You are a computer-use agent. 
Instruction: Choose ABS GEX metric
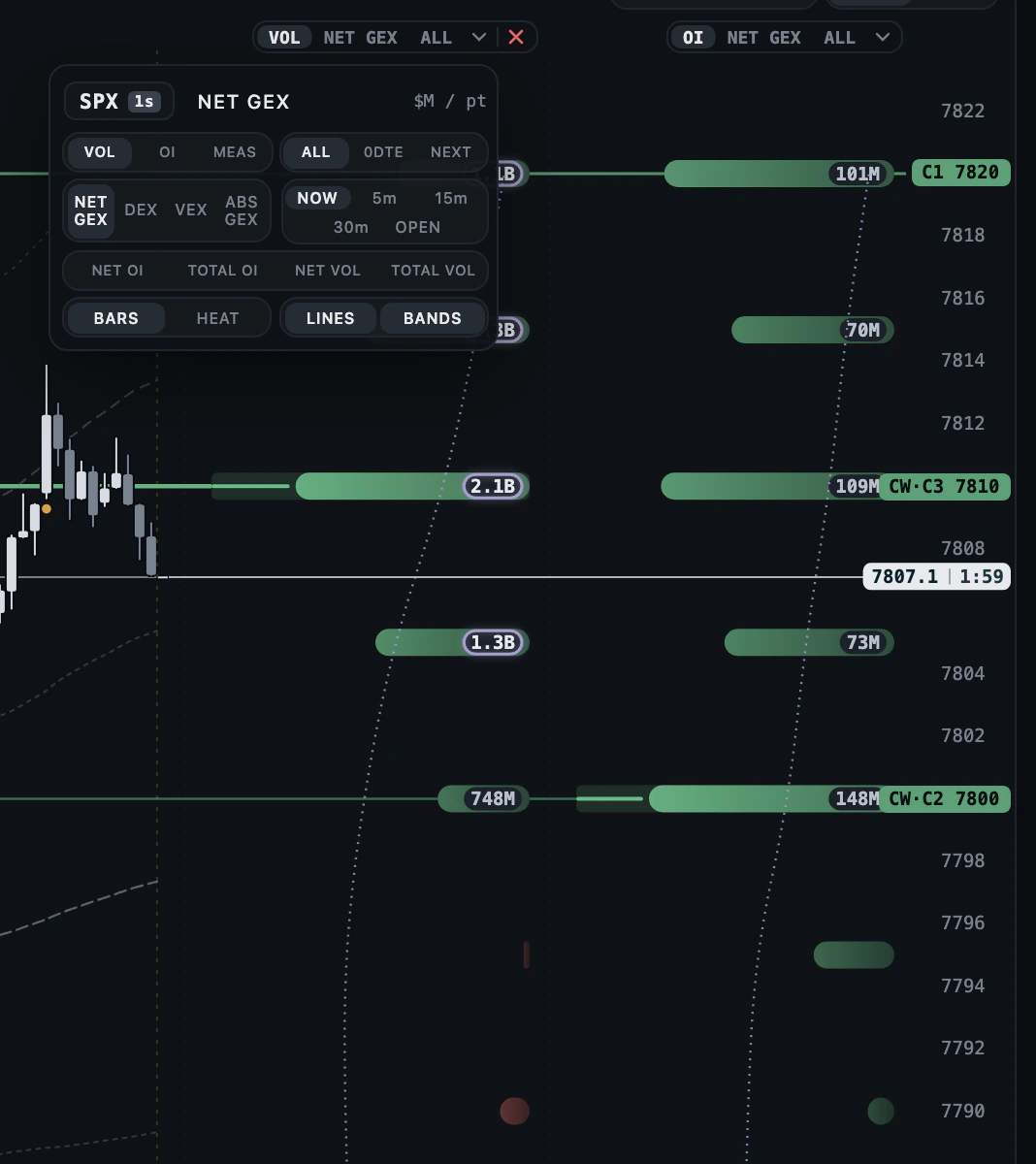click(x=242, y=210)
